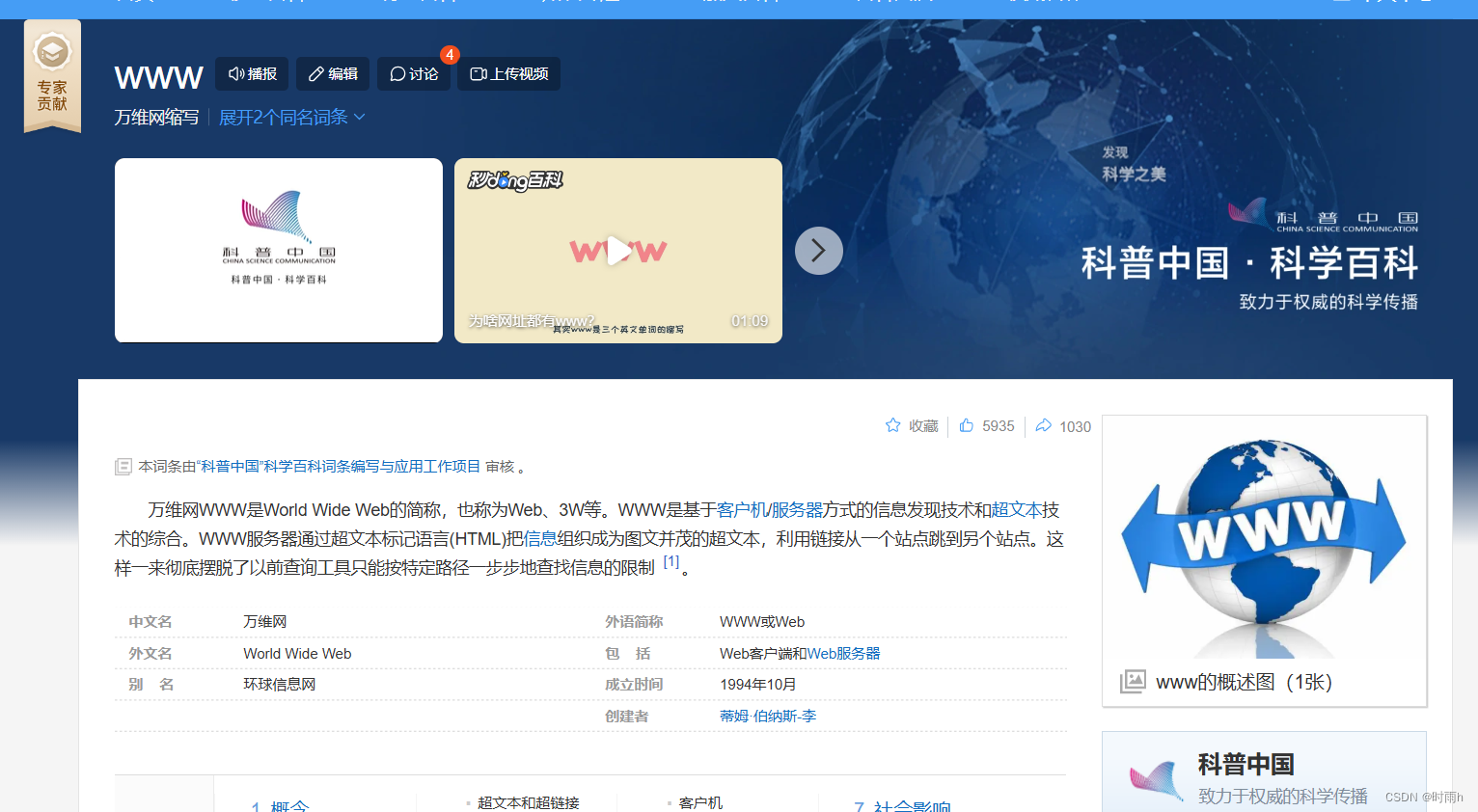Screen dimensions: 1478x812
Task: Open the 超文本 link in summary
Action: [1017, 510]
